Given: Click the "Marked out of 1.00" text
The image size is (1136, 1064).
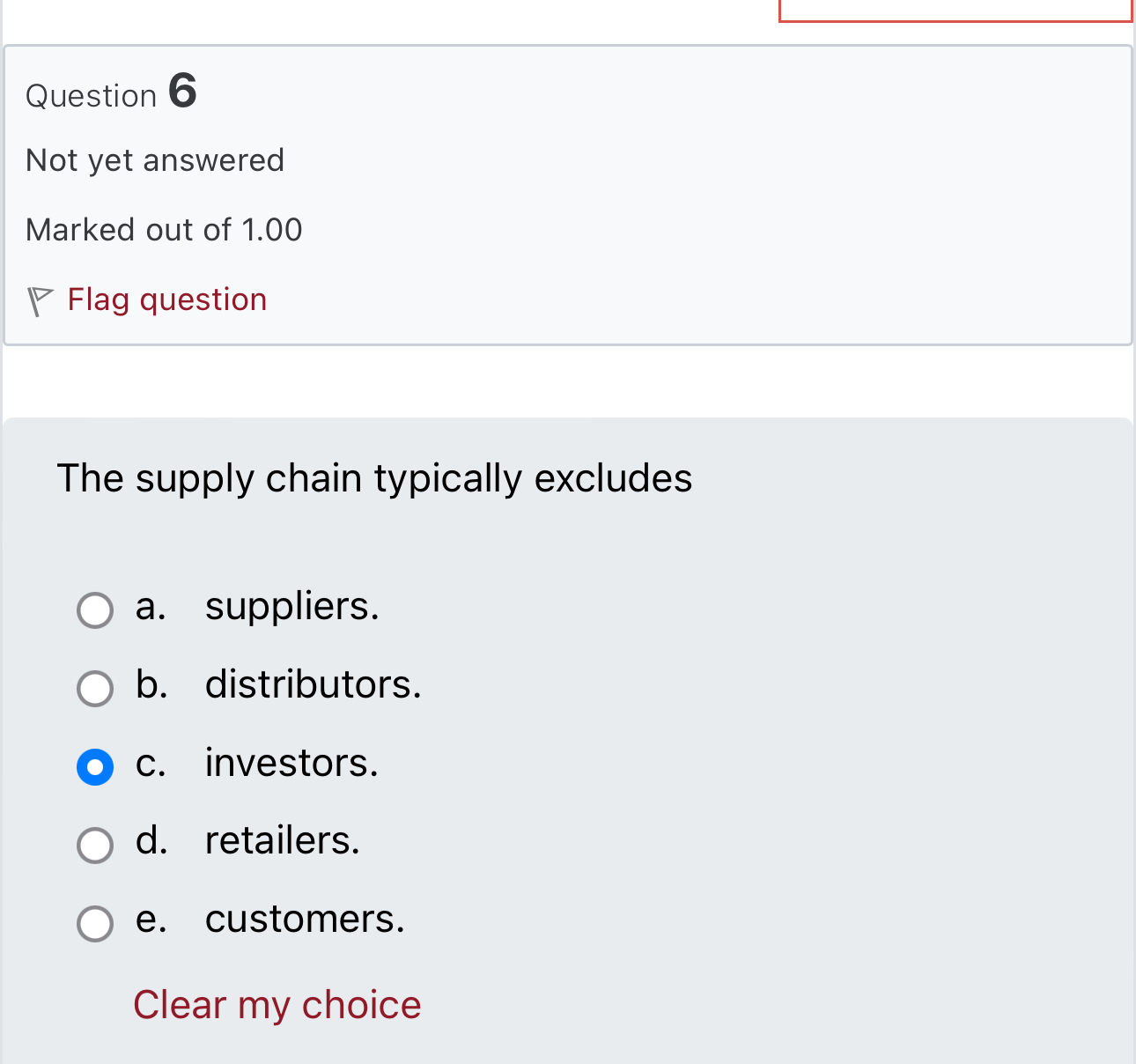Looking at the screenshot, I should point(164,230).
